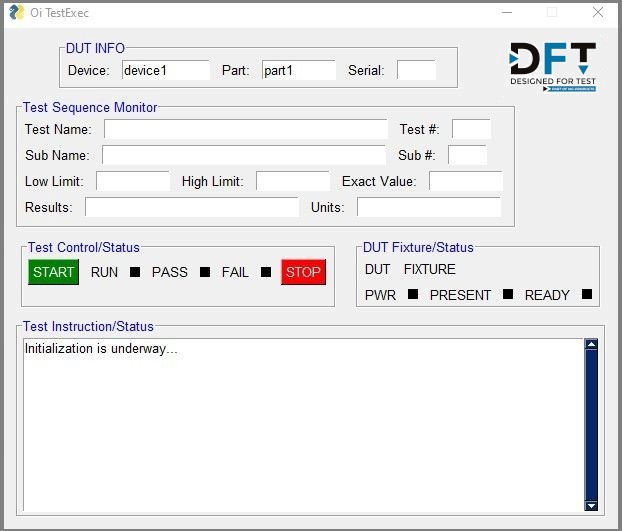Click the PWR indicator square
Viewport: 622px width, 531px height.
(x=412, y=294)
